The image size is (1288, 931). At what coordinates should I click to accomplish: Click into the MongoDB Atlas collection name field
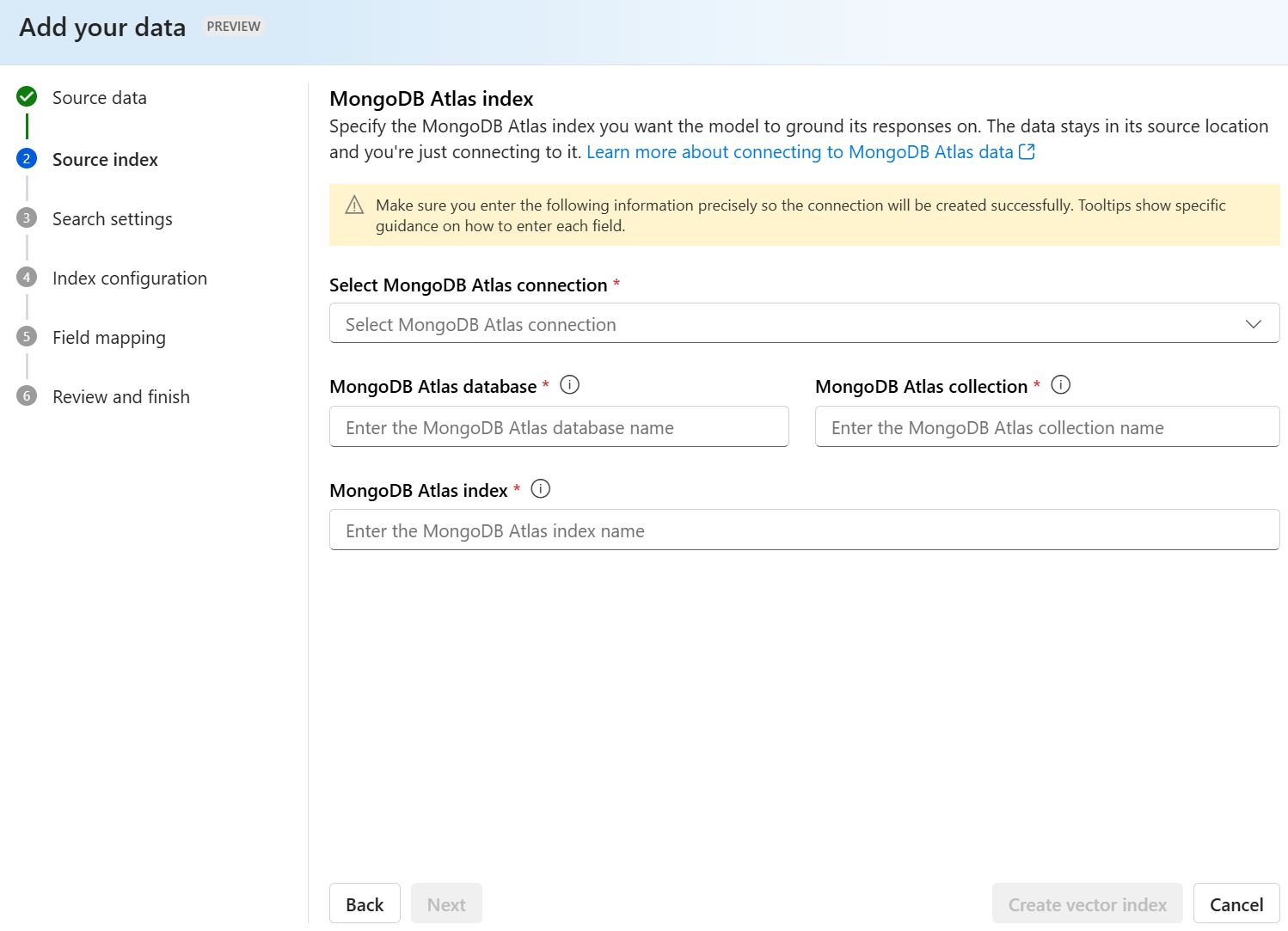point(1046,427)
